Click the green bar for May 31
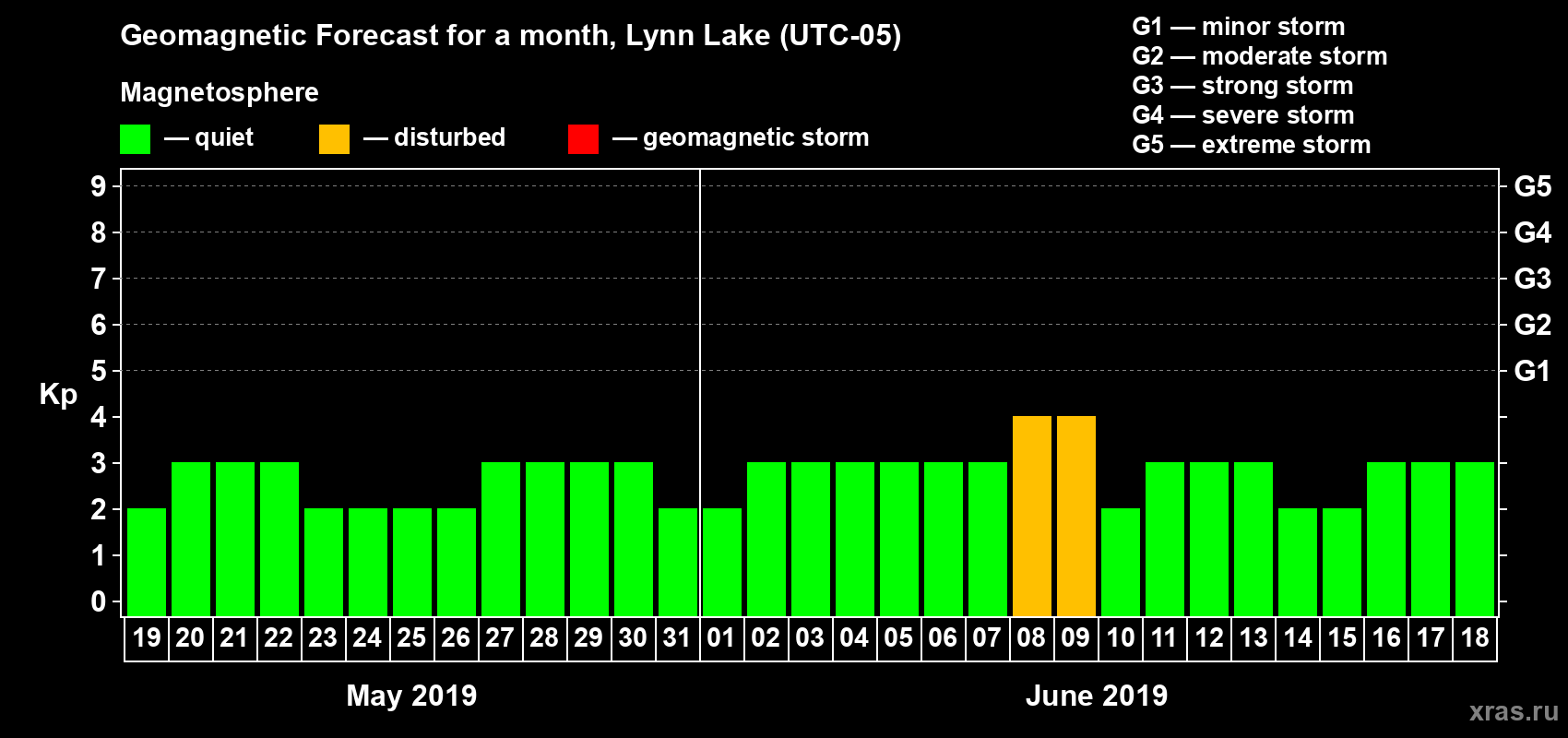 (x=678, y=562)
